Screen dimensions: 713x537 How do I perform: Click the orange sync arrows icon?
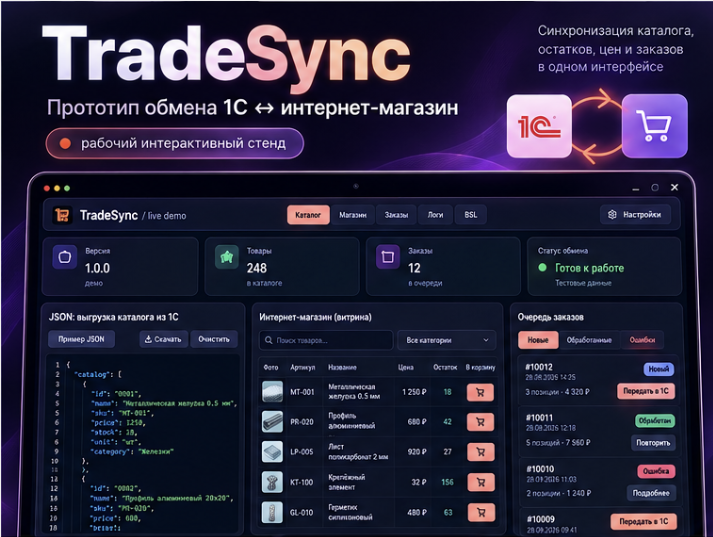coord(596,126)
